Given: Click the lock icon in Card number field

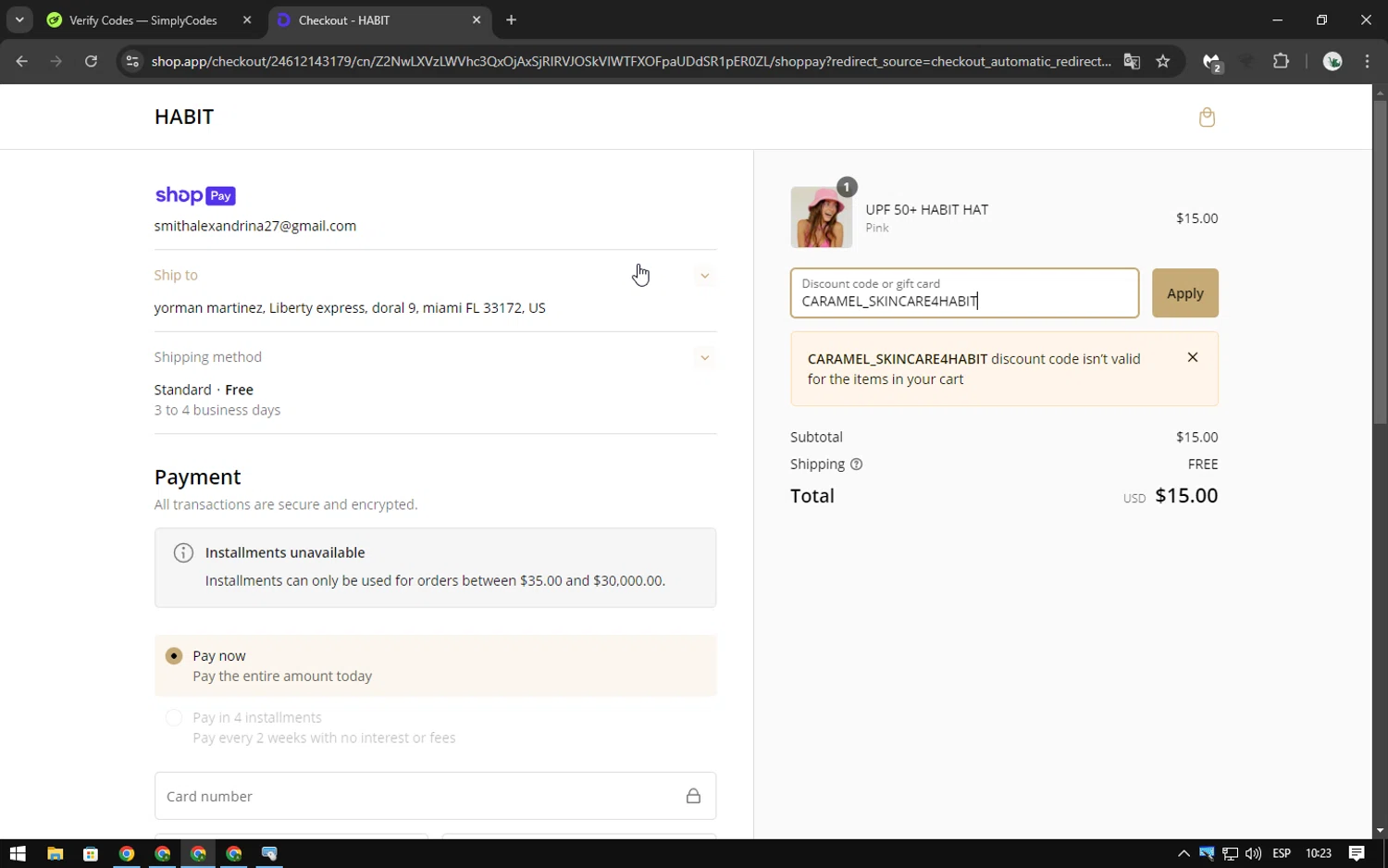Looking at the screenshot, I should tap(693, 796).
